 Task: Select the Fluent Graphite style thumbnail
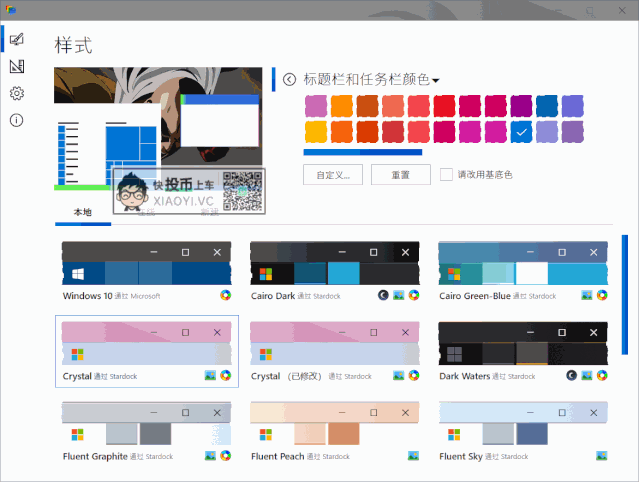point(147,423)
